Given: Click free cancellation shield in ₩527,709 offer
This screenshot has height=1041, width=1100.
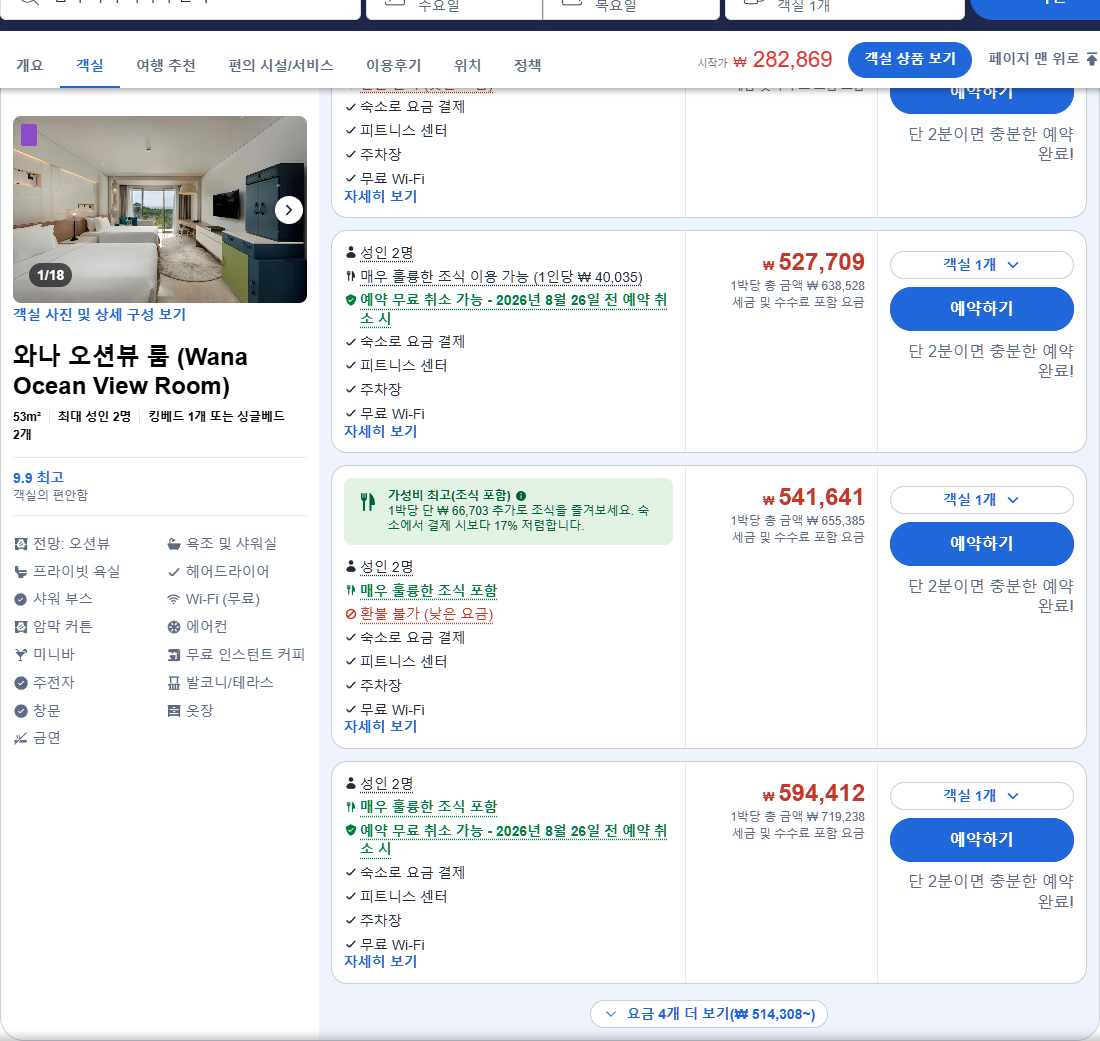Looking at the screenshot, I should pos(351,300).
